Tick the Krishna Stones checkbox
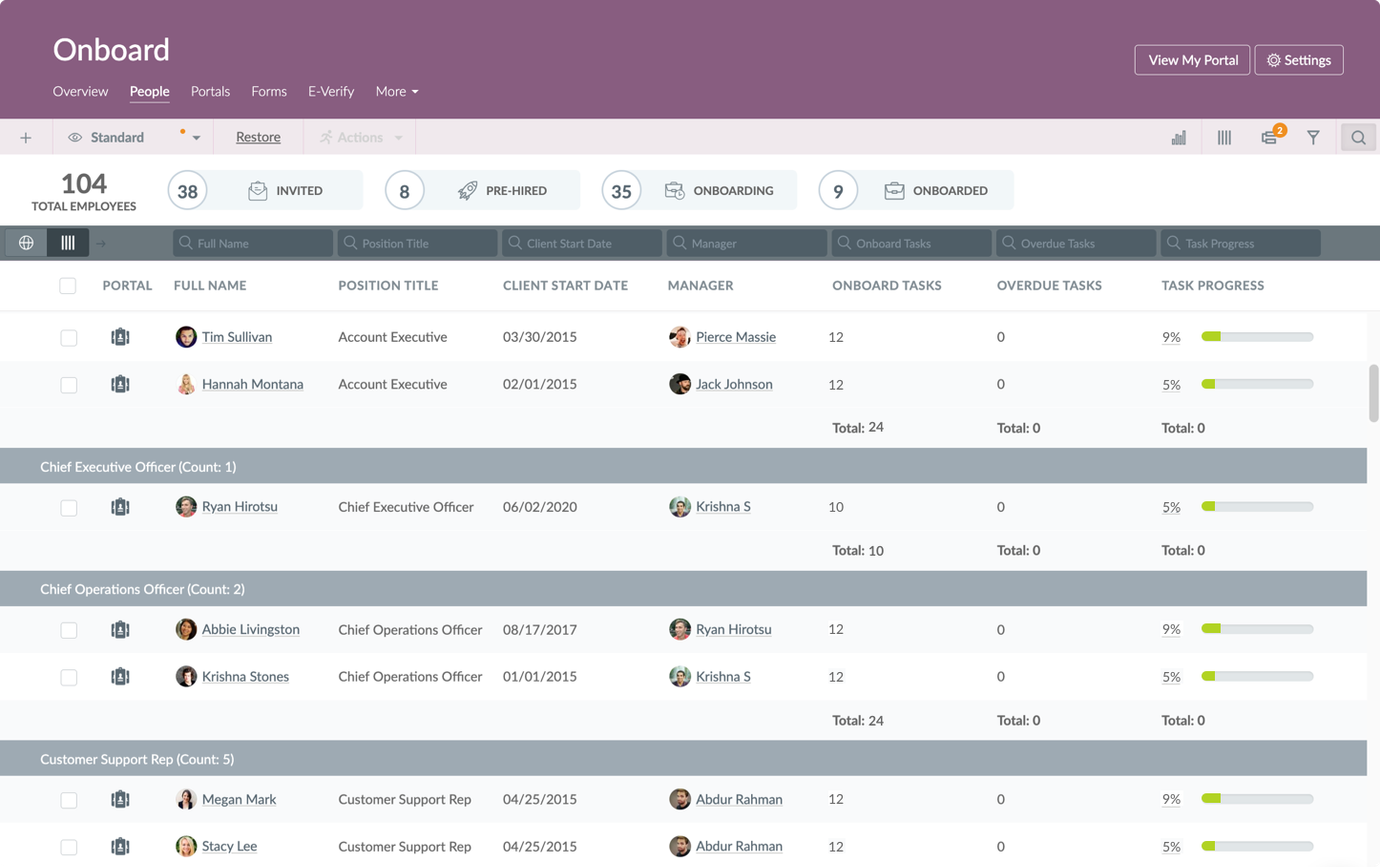Viewport: 1380px width, 867px height. pyautogui.click(x=68, y=677)
